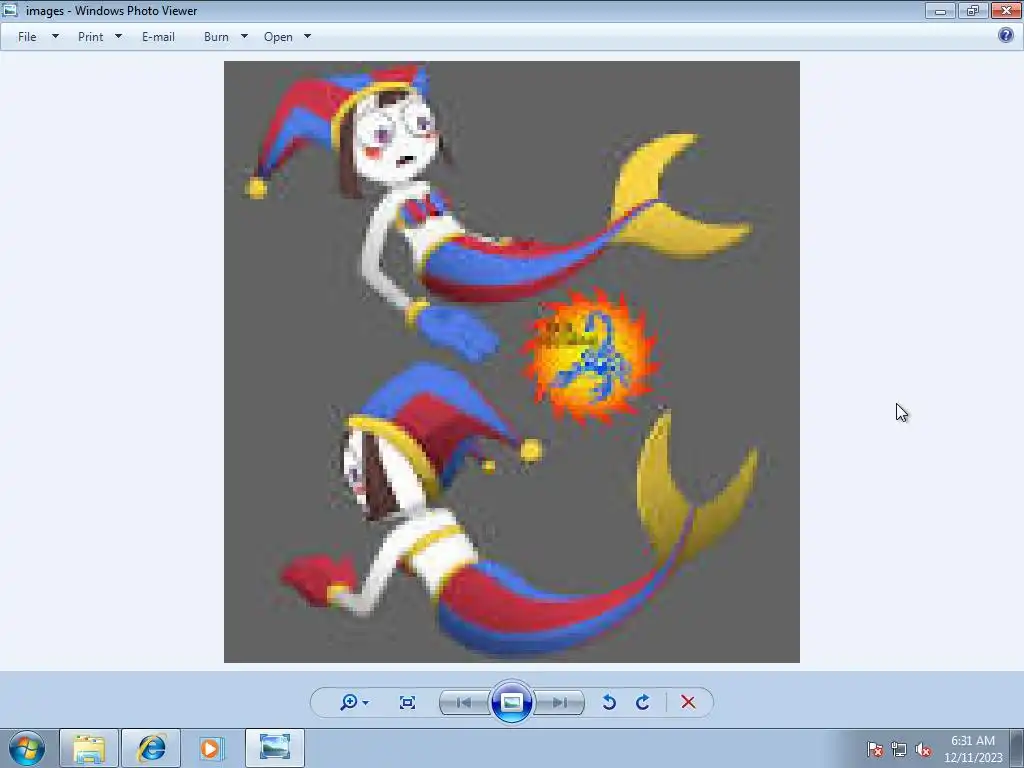The image size is (1024, 768).
Task: Open the Print menu
Action: (x=90, y=37)
